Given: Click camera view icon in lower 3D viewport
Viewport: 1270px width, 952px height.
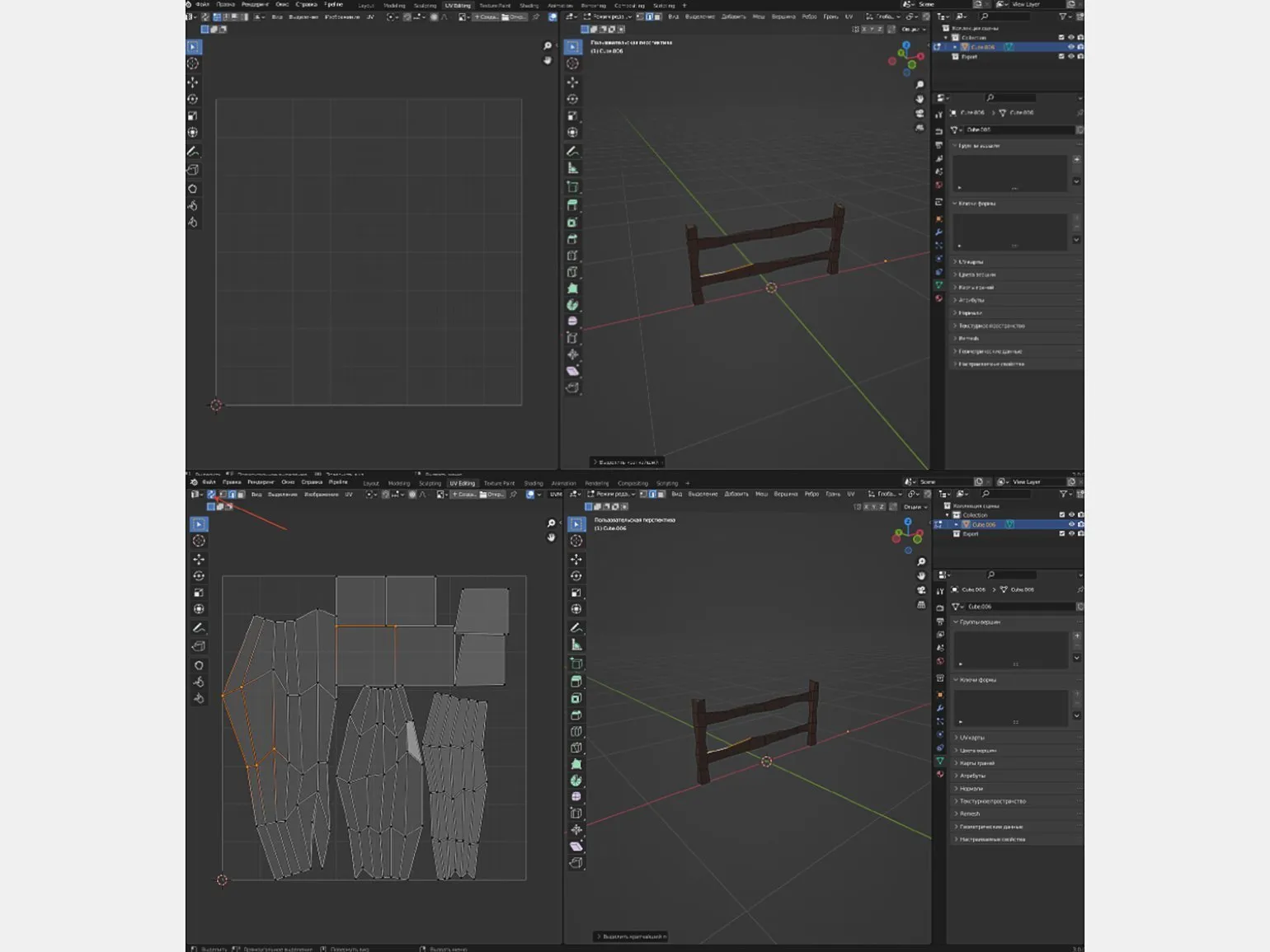Looking at the screenshot, I should [x=921, y=590].
